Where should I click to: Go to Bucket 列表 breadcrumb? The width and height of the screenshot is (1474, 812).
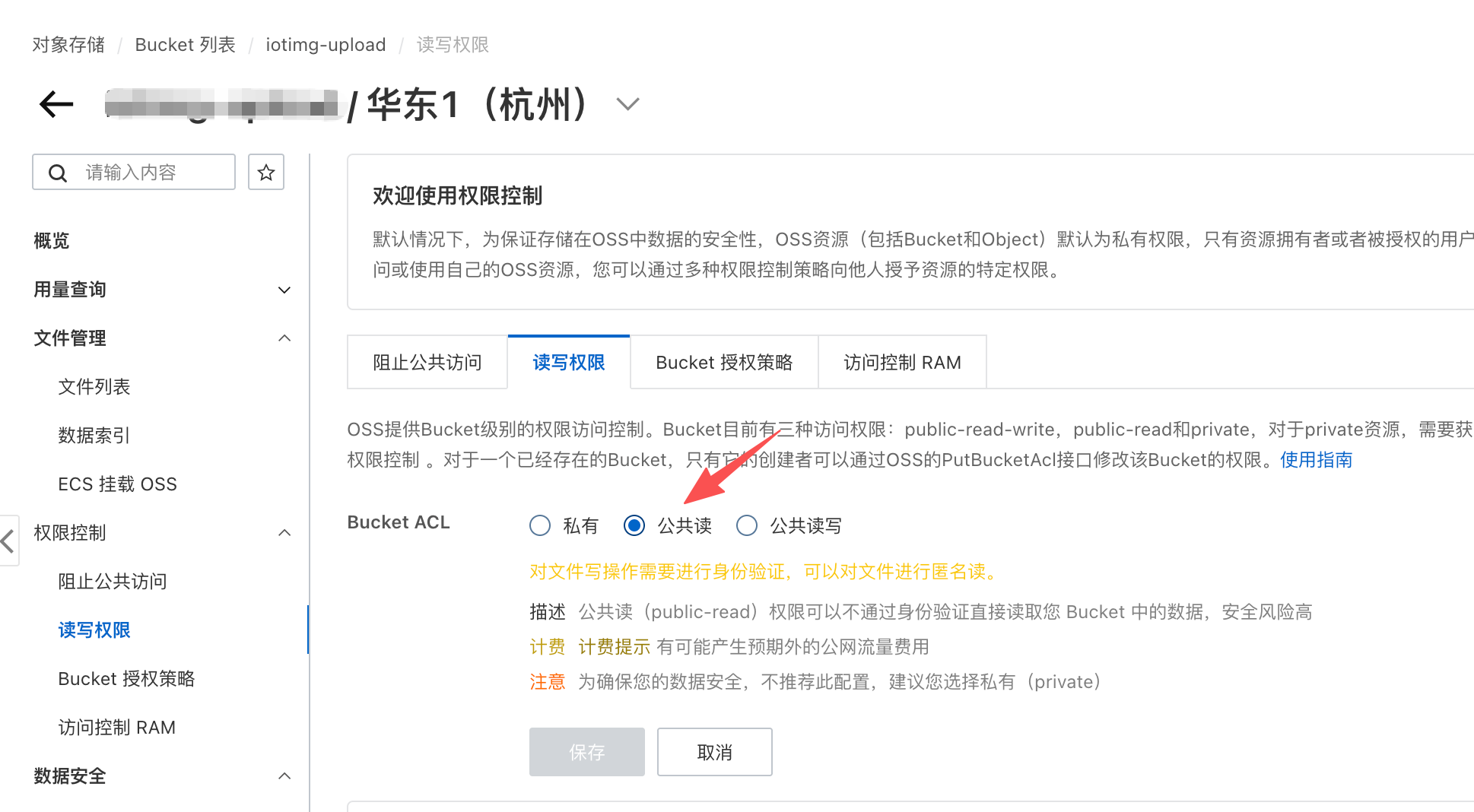[x=186, y=45]
